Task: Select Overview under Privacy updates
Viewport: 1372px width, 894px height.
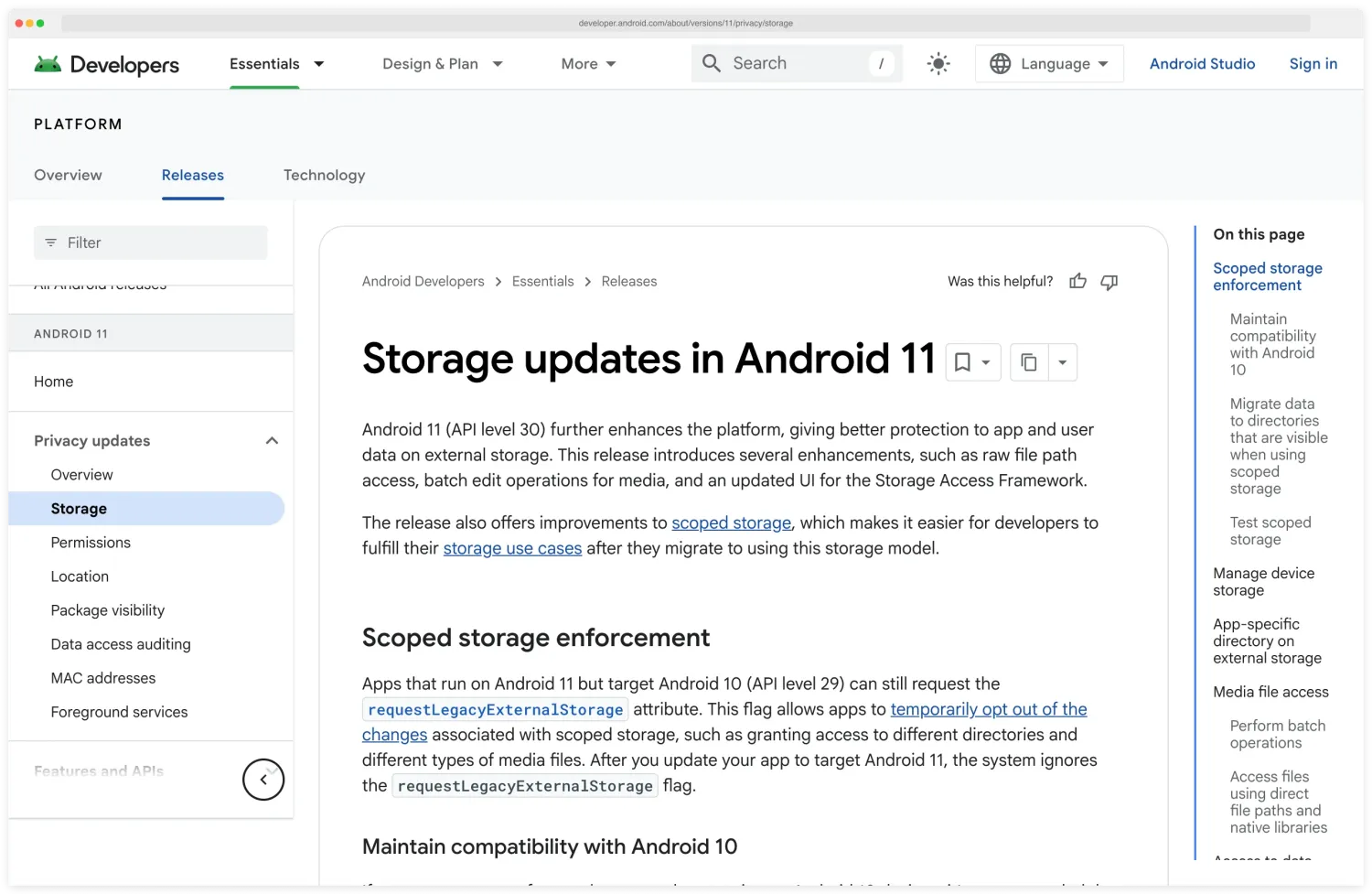Action: 82,475
